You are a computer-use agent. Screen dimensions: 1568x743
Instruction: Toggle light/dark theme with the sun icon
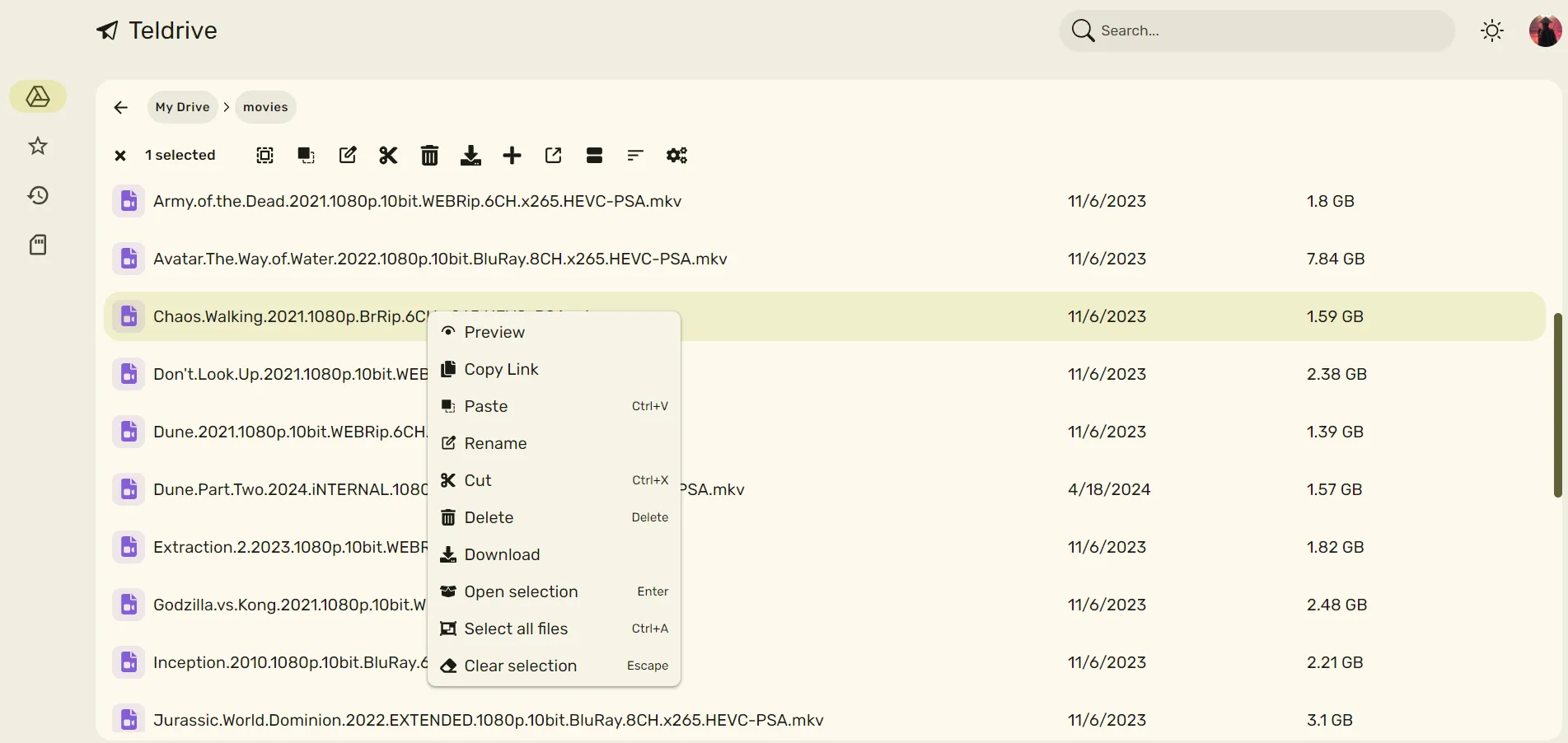1492,30
